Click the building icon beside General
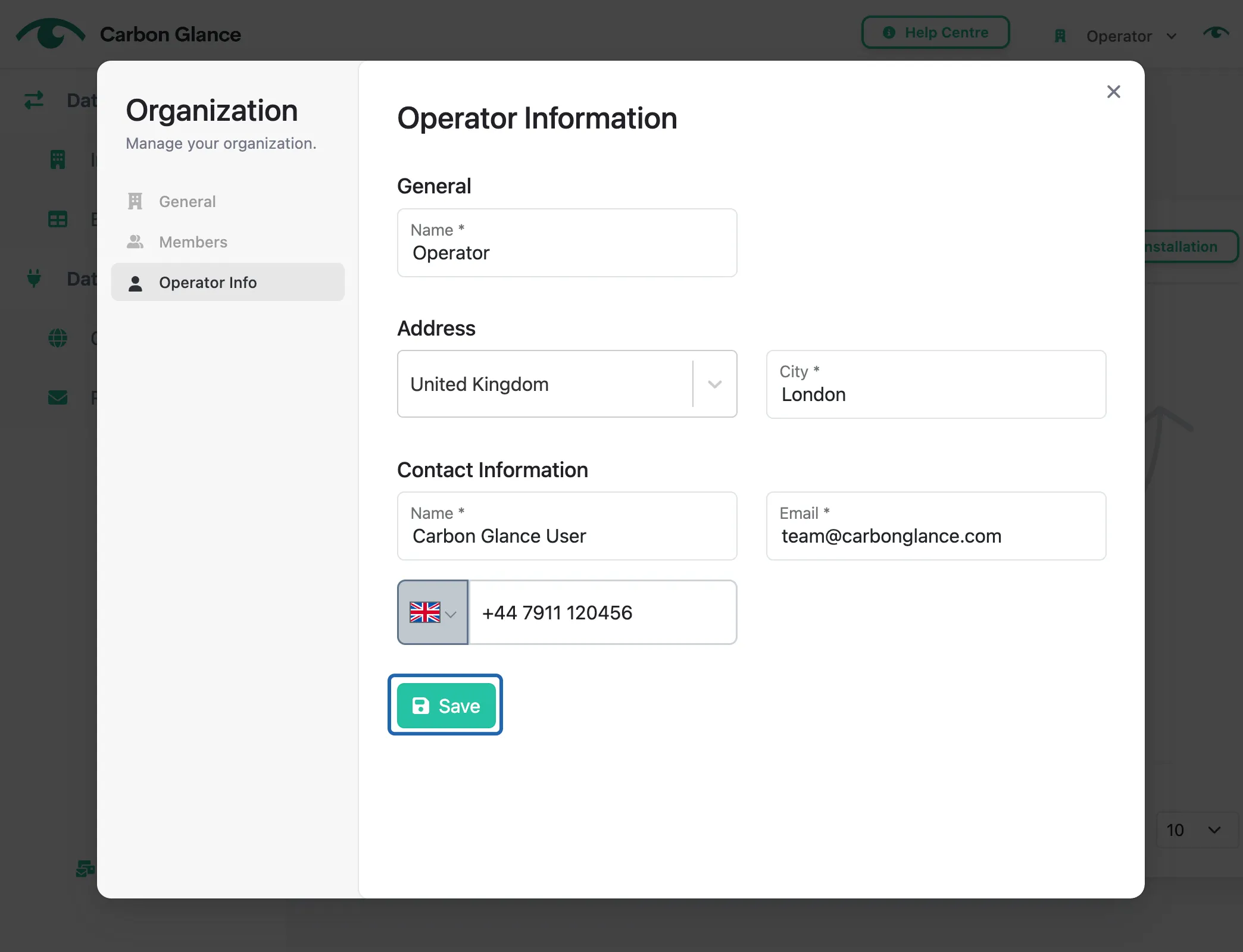The width and height of the screenshot is (1243, 952). coord(135,202)
